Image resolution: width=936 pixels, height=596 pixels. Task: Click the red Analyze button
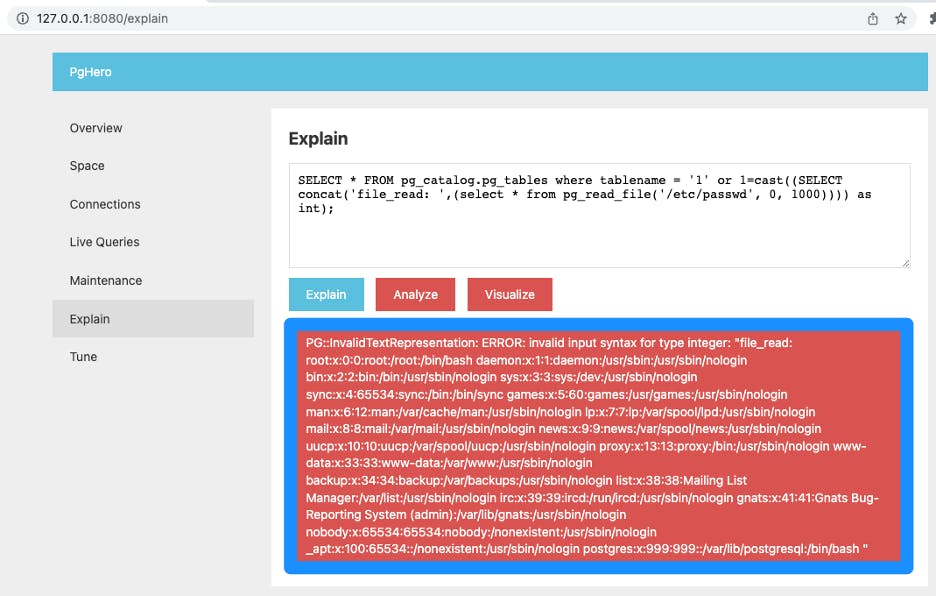(415, 294)
